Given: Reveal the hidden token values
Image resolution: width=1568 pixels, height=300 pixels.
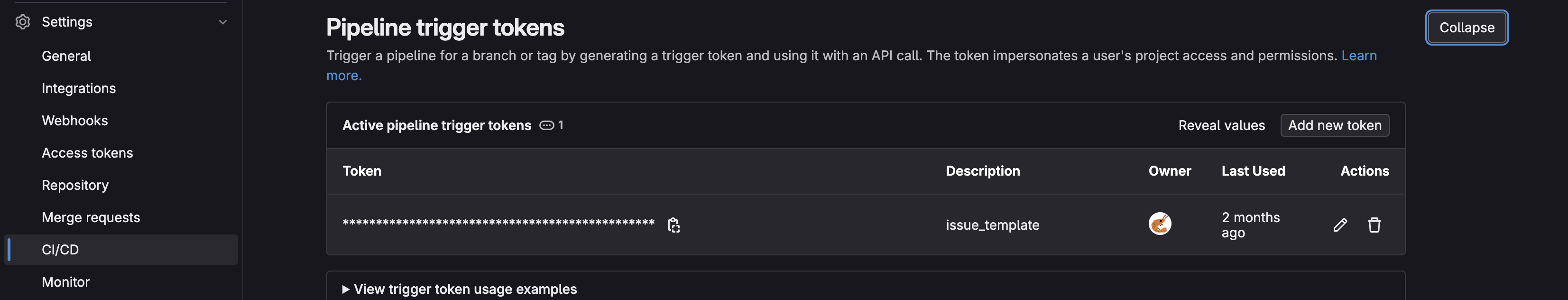Looking at the screenshot, I should coord(1221,126).
